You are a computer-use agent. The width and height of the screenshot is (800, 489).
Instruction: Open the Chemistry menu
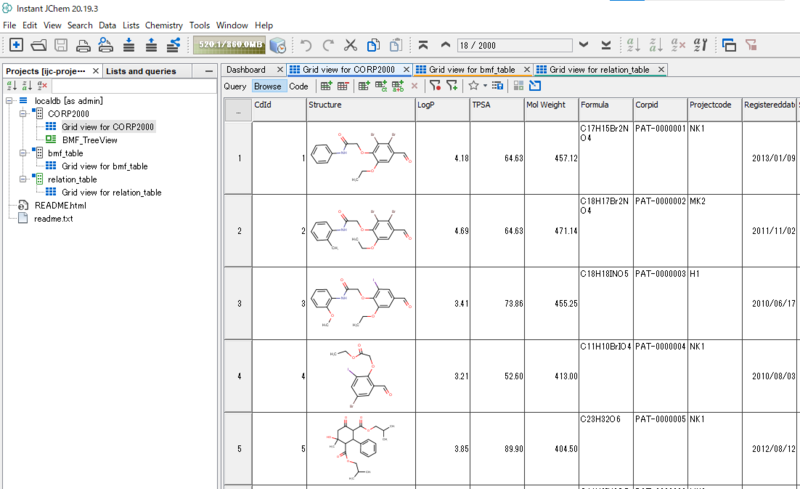pos(164,25)
